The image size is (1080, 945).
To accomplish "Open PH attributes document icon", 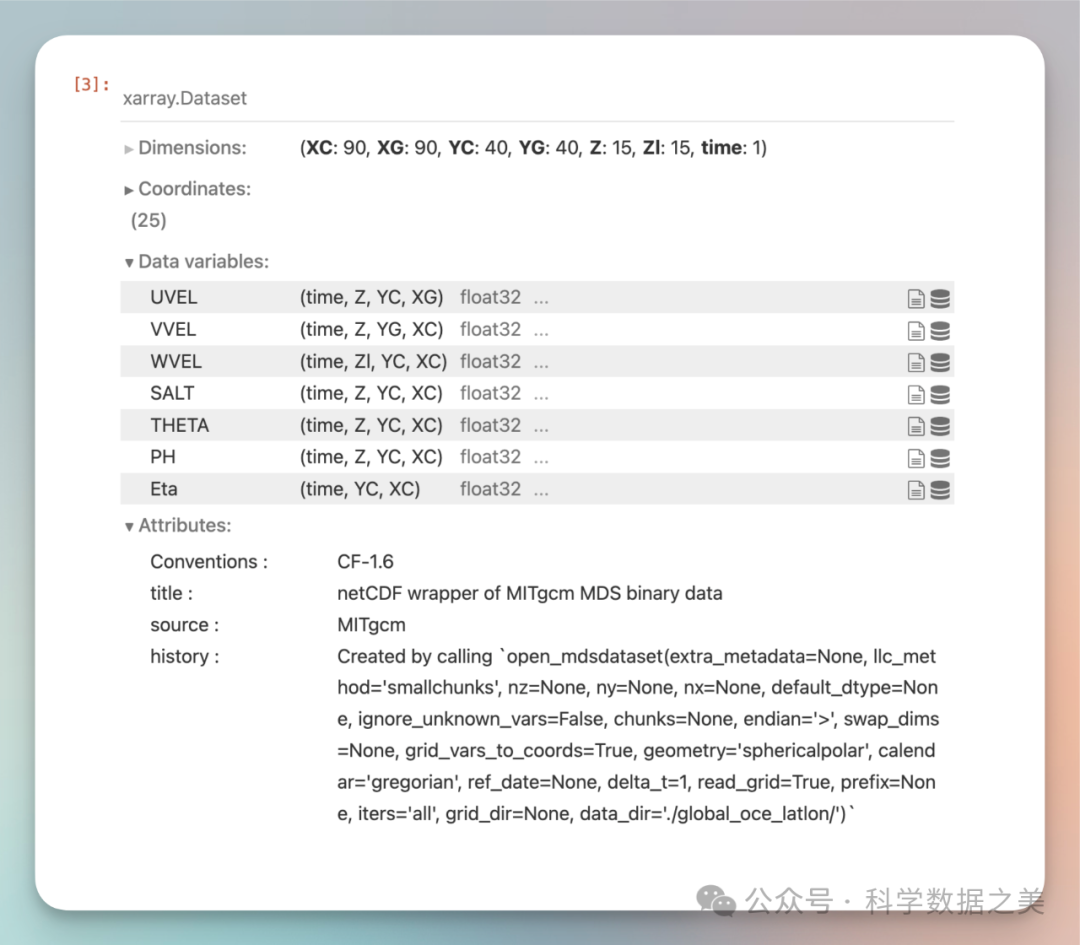I will 915,458.
